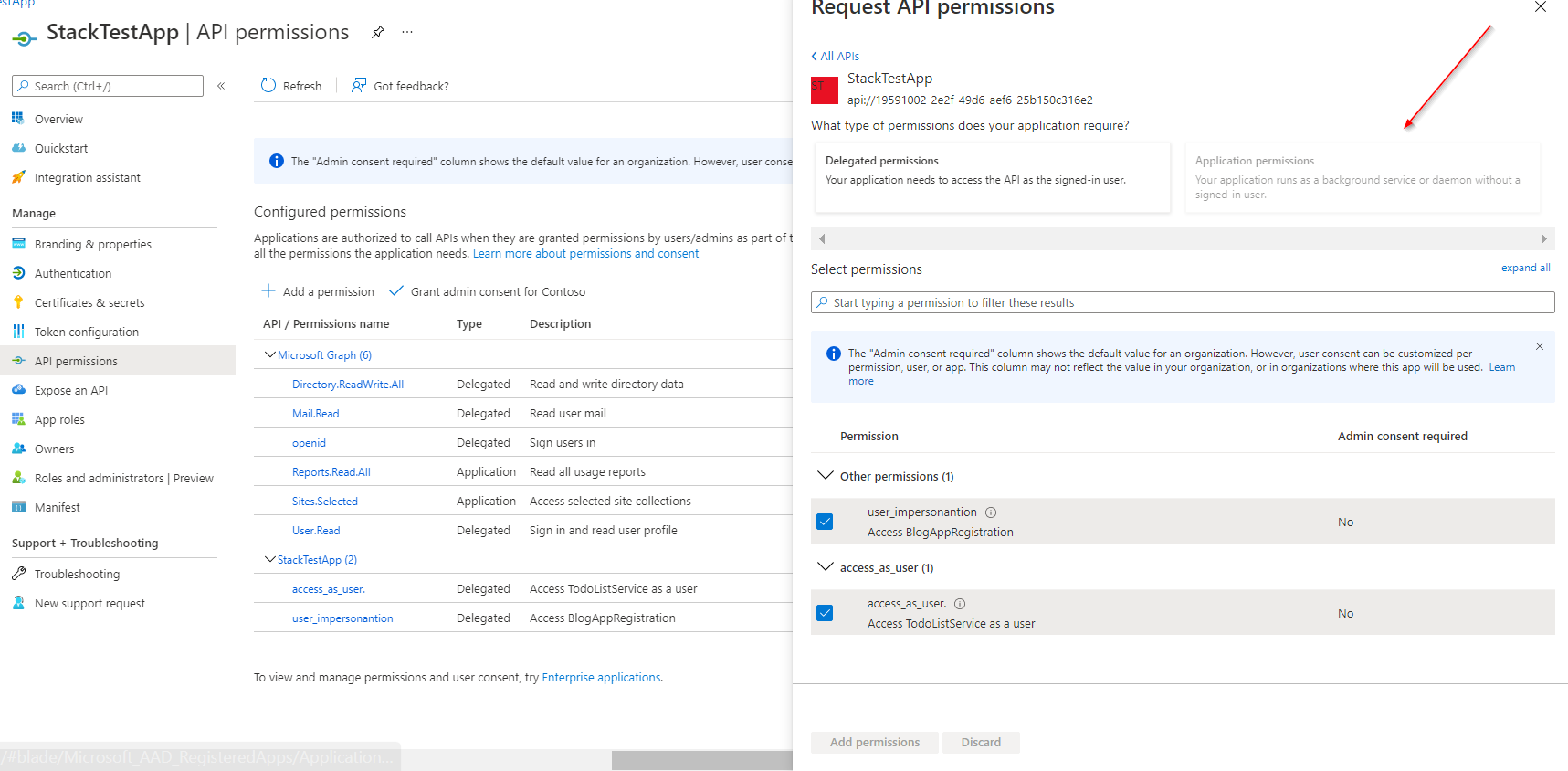Collapse the Microsoft Graph permissions list

pyautogui.click(x=269, y=355)
